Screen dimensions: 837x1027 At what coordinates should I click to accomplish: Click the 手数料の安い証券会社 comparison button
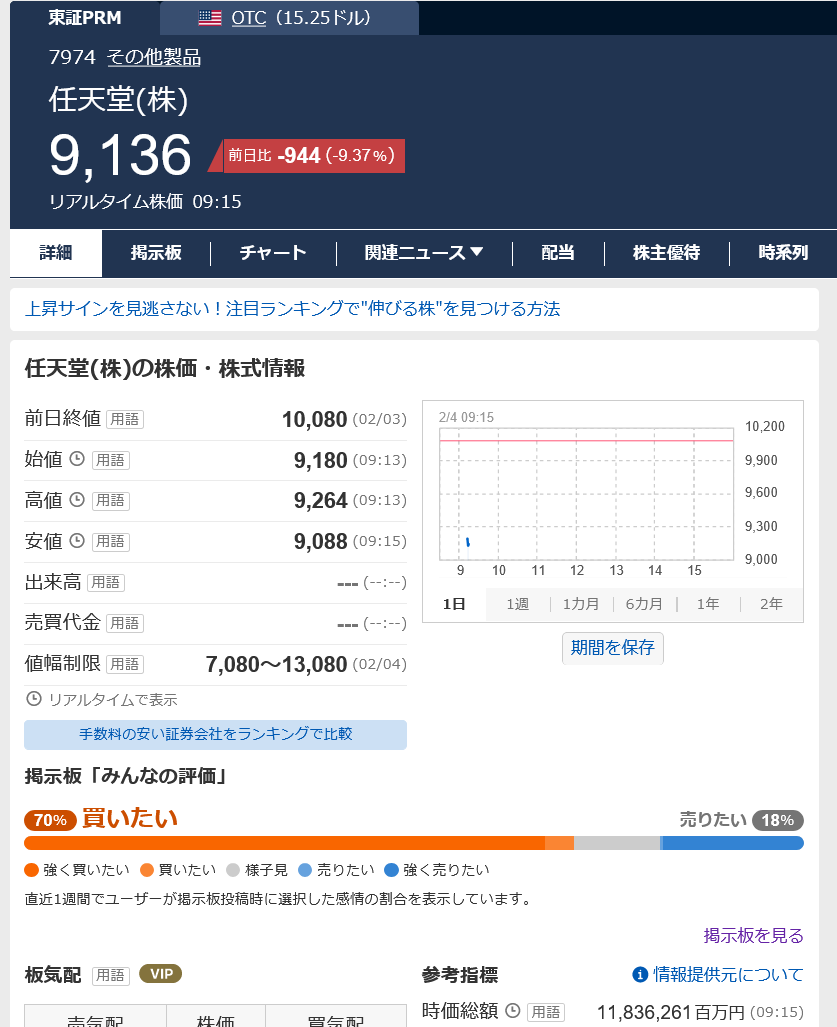(x=215, y=734)
